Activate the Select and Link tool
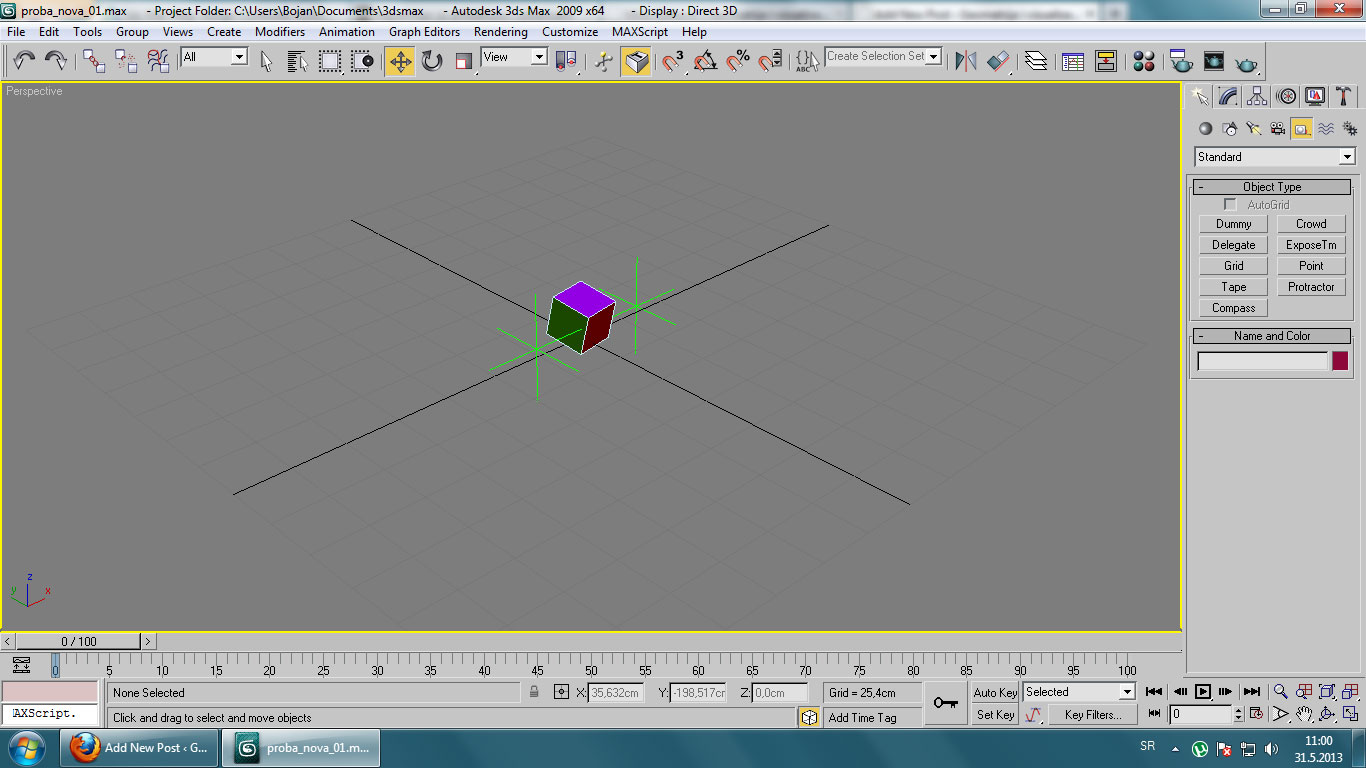Screen dimensions: 1366x768 pyautogui.click(x=94, y=61)
